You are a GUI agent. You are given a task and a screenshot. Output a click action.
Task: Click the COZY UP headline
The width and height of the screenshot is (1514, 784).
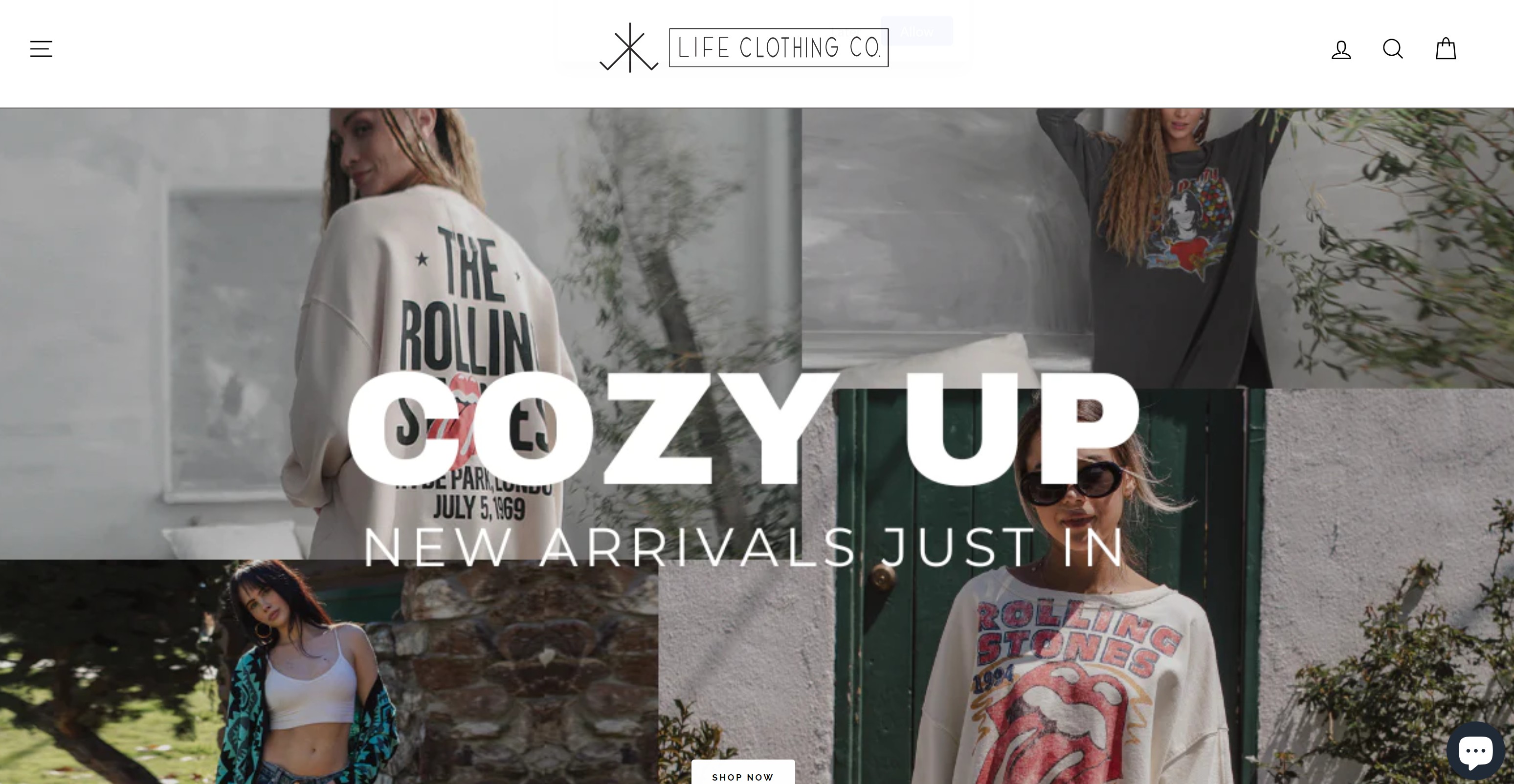pyautogui.click(x=743, y=428)
